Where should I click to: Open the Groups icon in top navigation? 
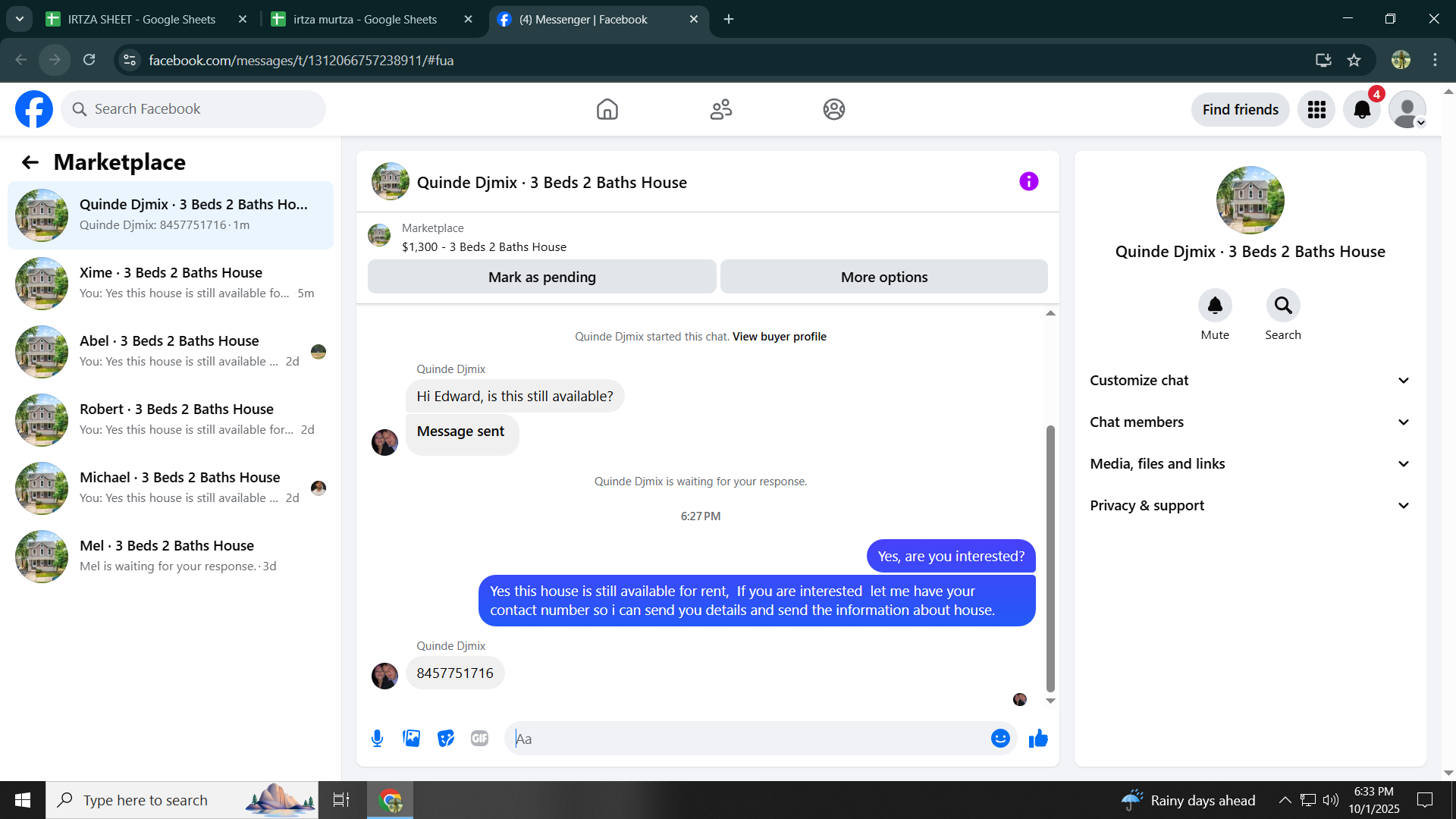click(x=834, y=109)
